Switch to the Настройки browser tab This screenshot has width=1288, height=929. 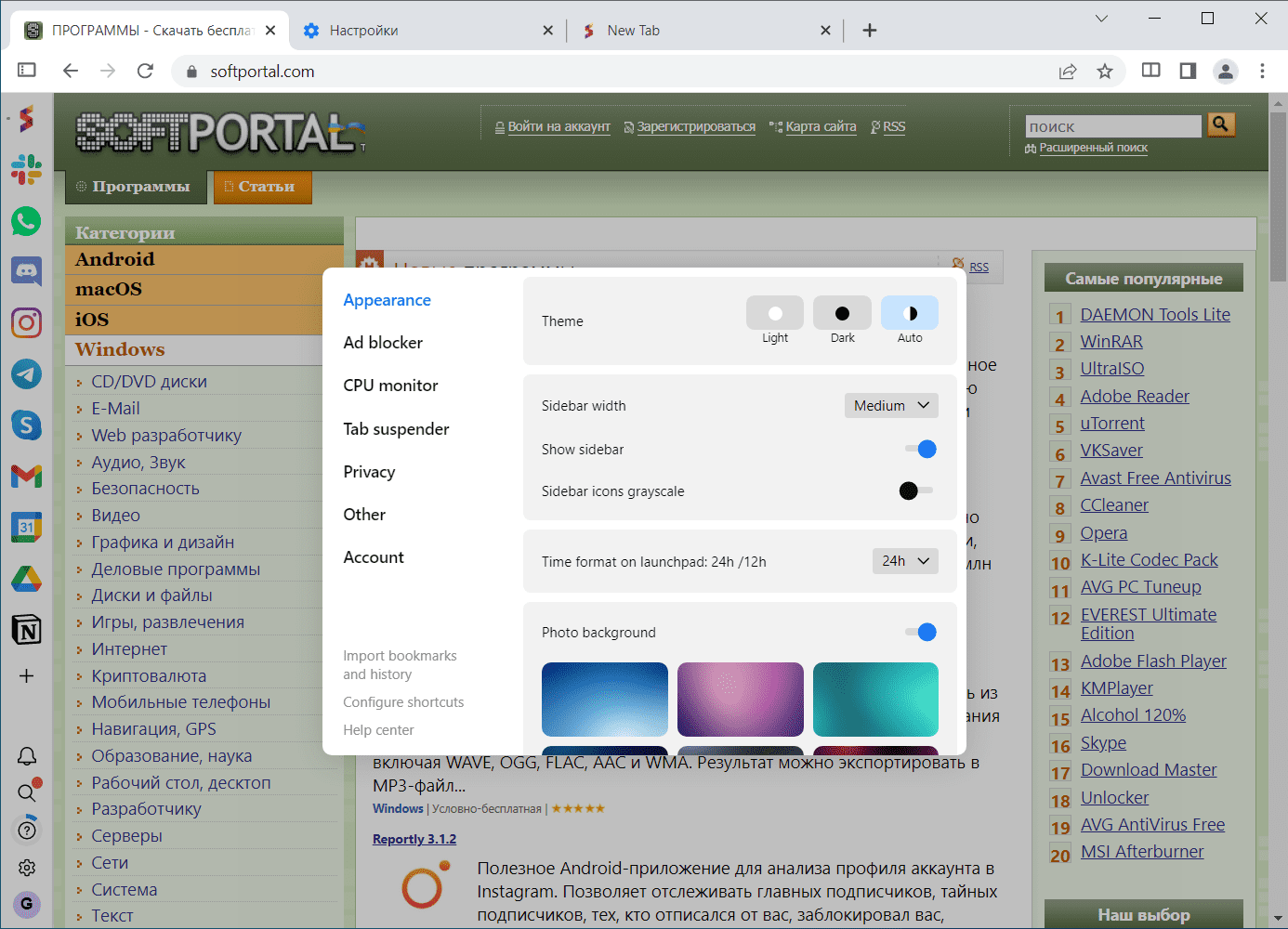pyautogui.click(x=427, y=31)
